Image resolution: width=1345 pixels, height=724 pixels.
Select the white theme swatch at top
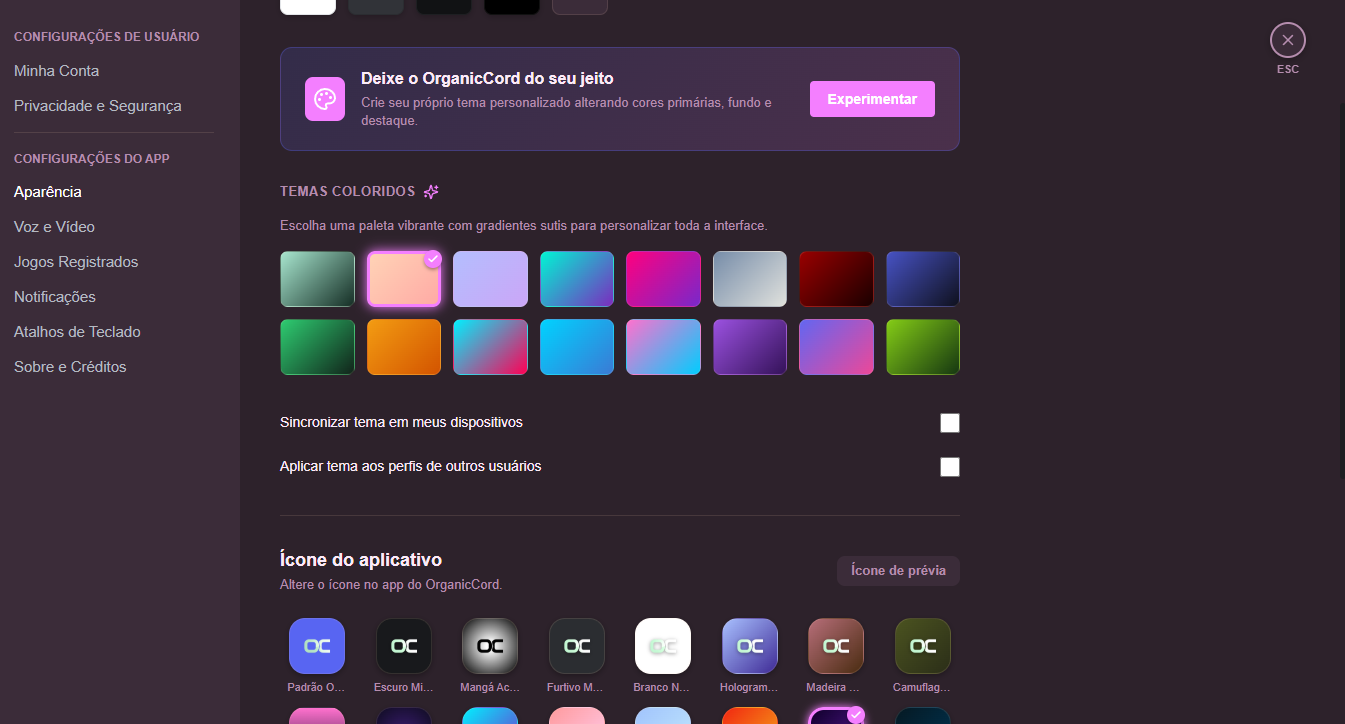(x=308, y=7)
